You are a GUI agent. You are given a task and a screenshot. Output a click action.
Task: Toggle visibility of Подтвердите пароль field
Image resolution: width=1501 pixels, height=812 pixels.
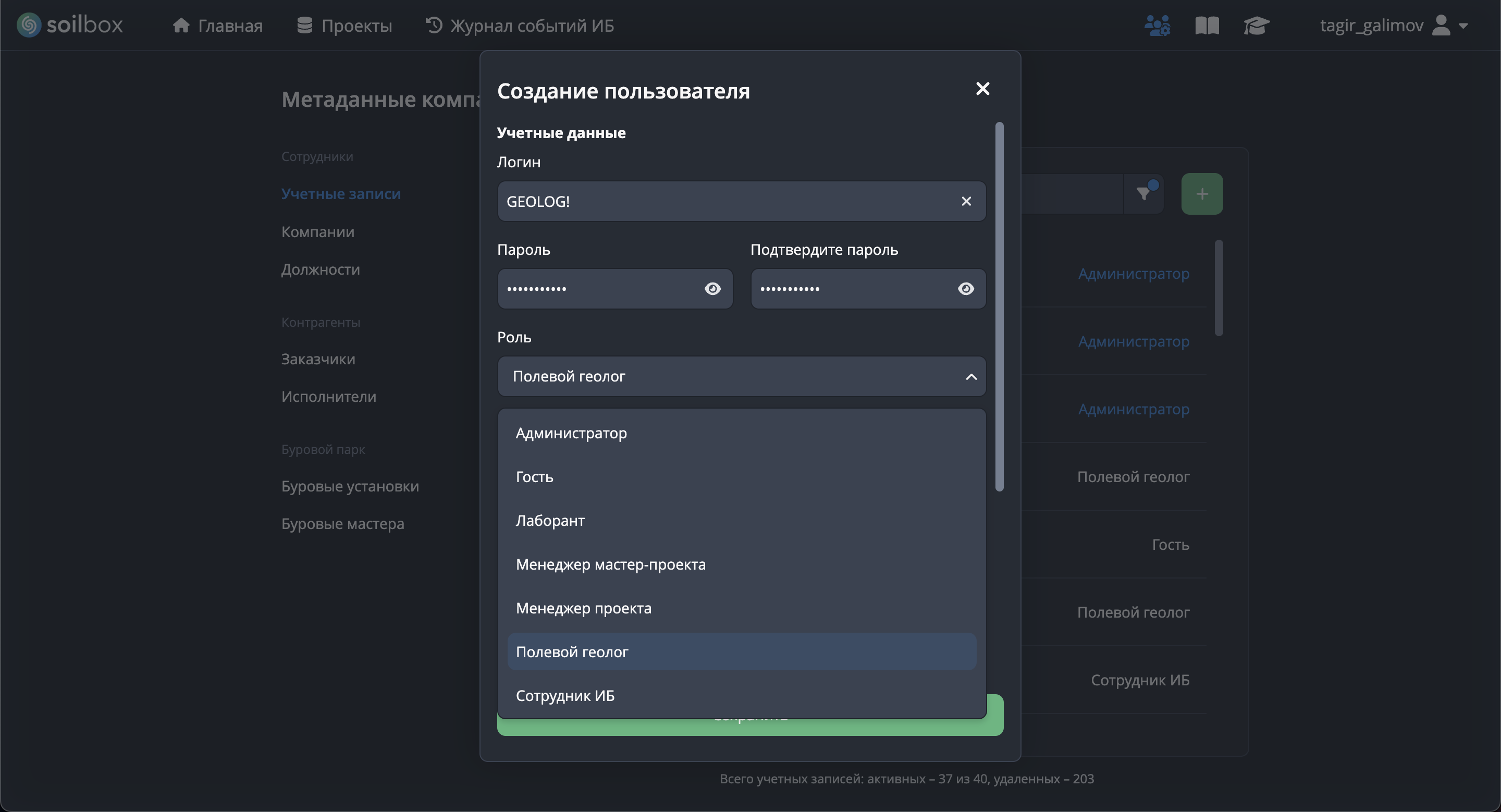[x=965, y=288]
